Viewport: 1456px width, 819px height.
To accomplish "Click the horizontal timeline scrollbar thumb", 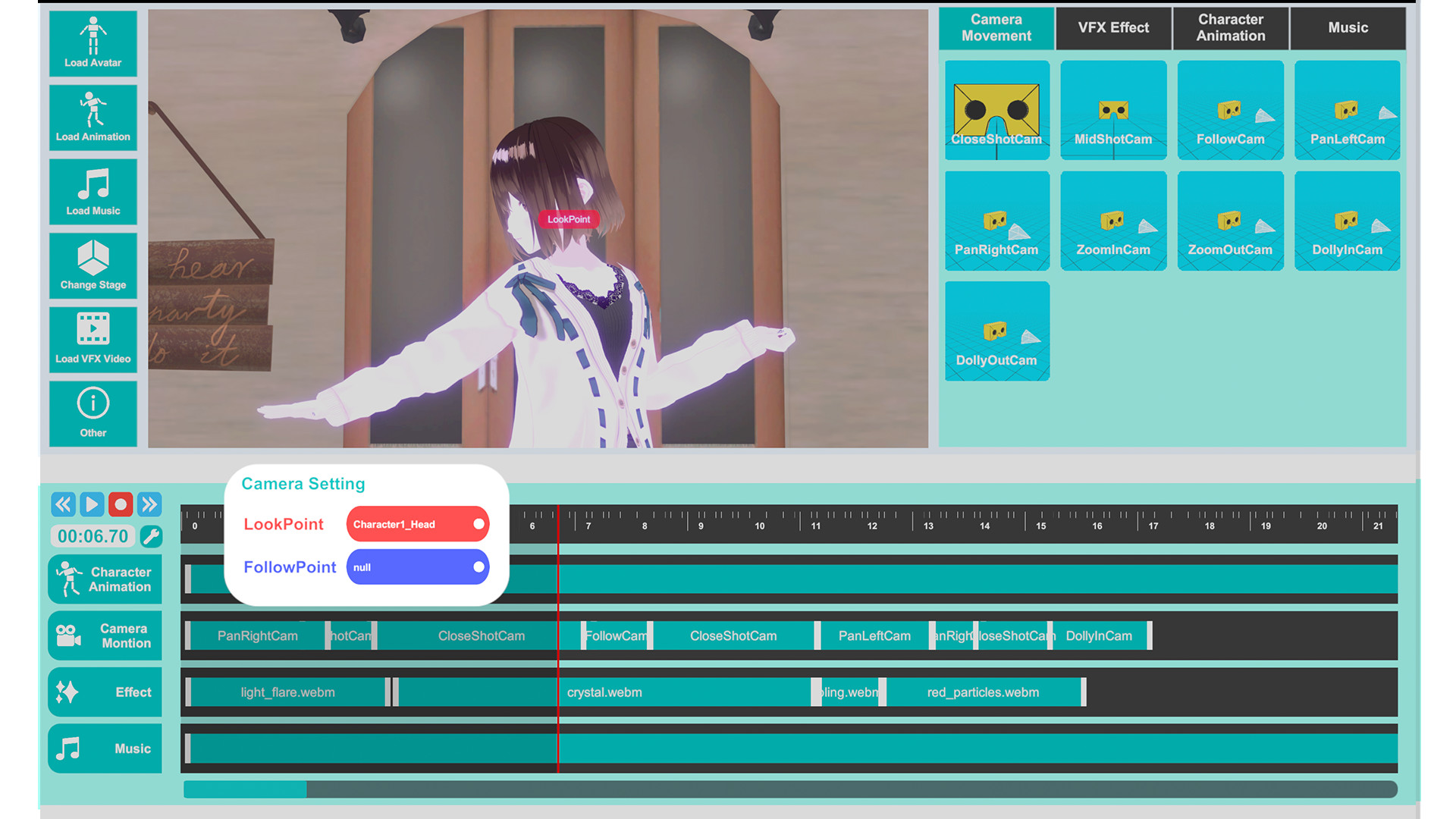I will pos(245,789).
